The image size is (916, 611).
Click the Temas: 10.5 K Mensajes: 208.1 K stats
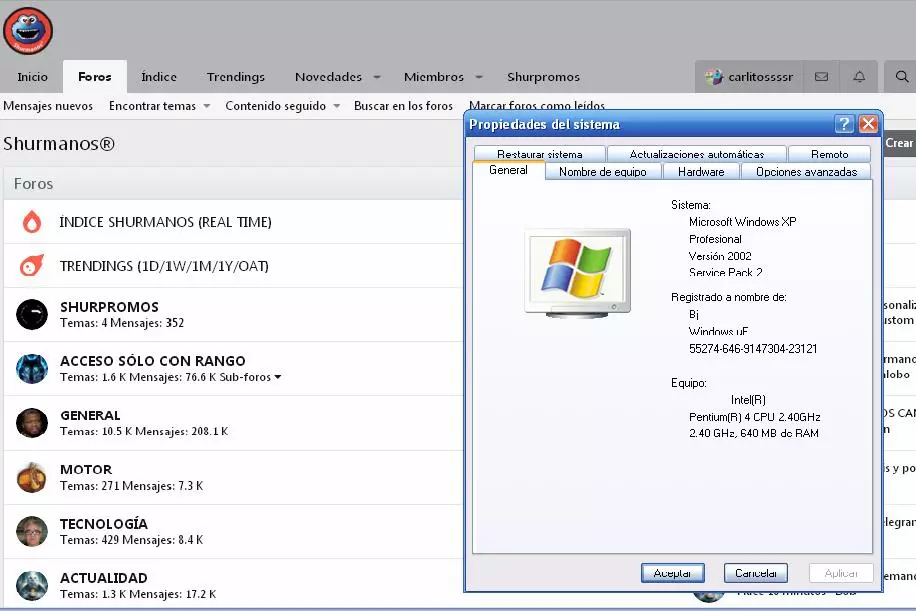pyautogui.click(x=144, y=432)
